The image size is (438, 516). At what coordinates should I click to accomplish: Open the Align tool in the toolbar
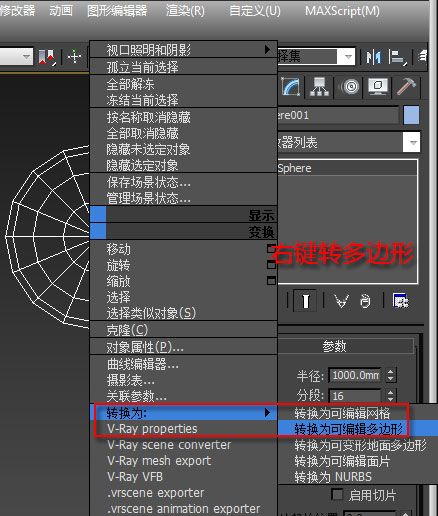pyautogui.click(x=398, y=57)
